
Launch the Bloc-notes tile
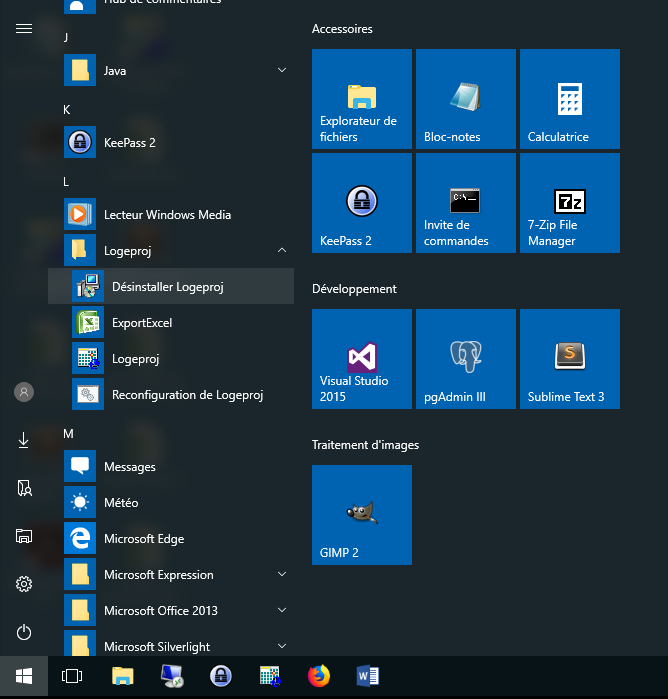[x=466, y=99]
